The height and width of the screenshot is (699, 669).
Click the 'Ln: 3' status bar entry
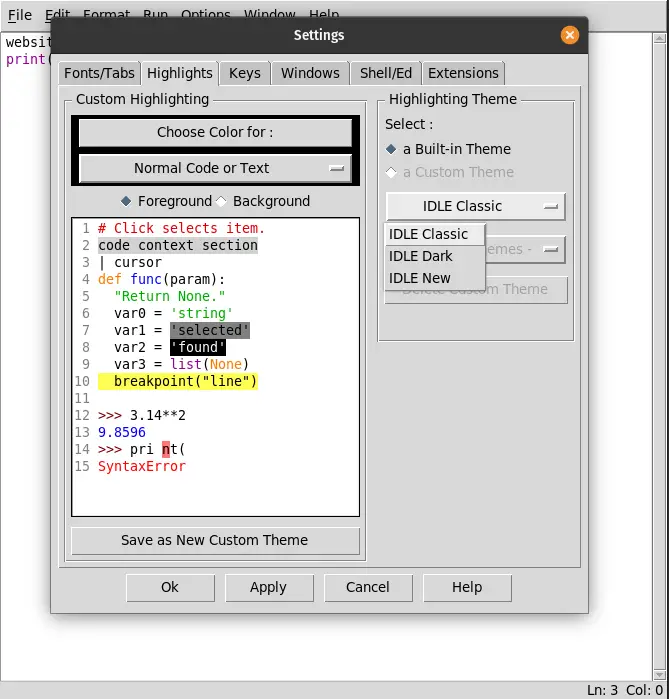coord(602,690)
